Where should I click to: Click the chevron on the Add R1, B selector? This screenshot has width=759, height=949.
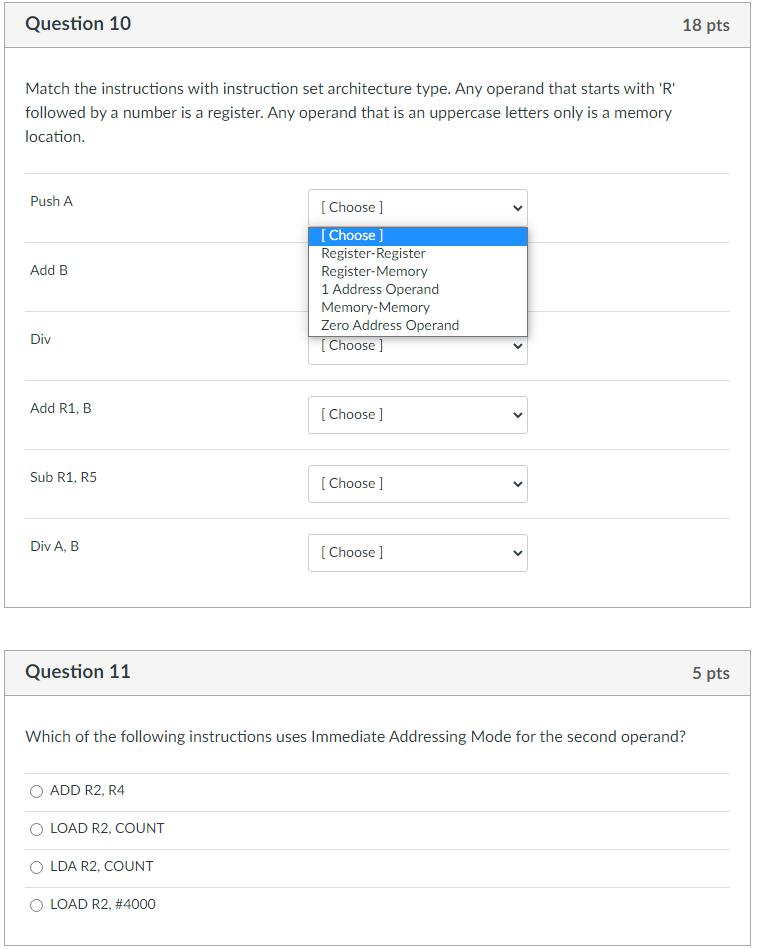516,414
